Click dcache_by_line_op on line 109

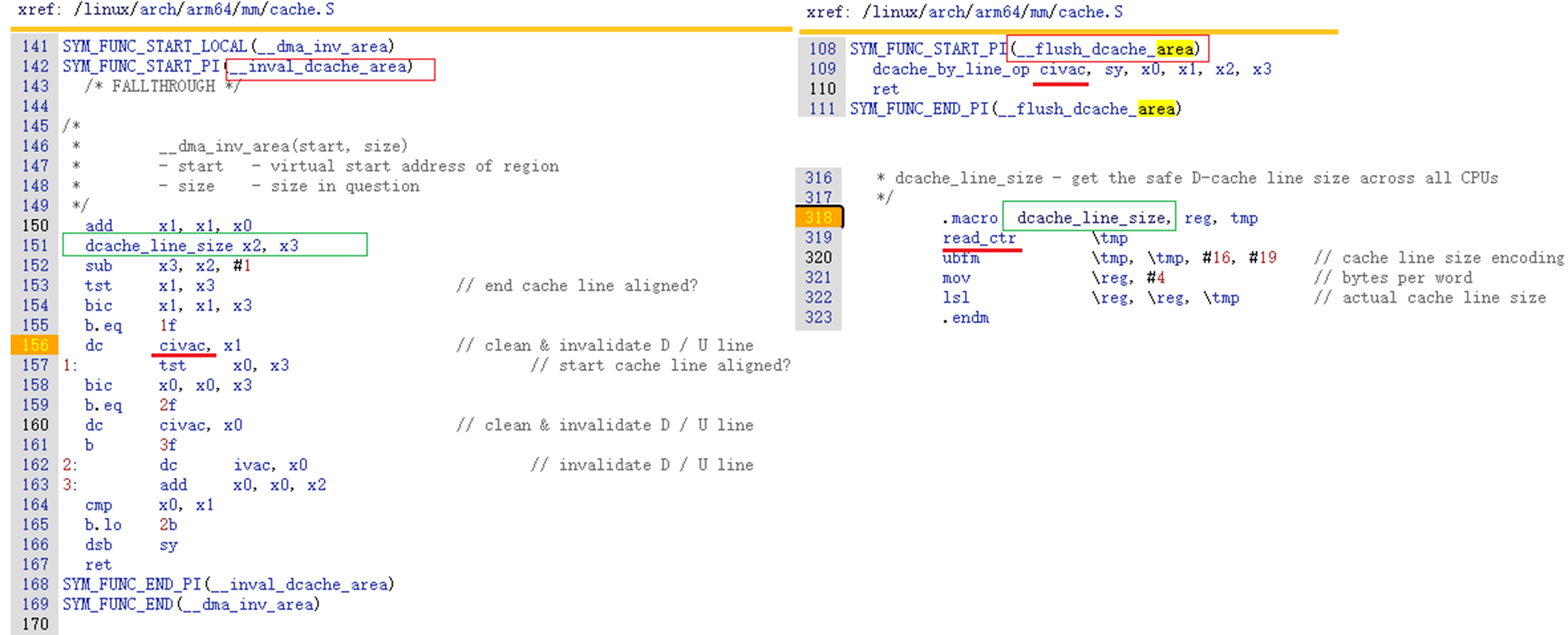click(950, 70)
